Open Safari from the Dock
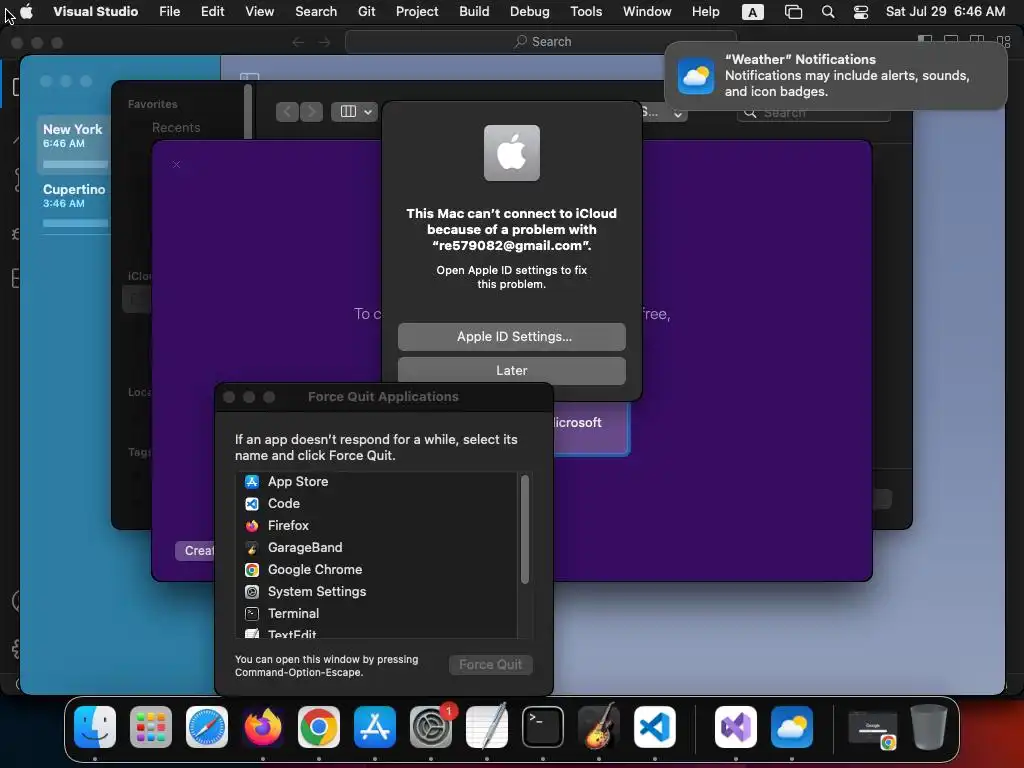Image resolution: width=1024 pixels, height=768 pixels. [207, 727]
